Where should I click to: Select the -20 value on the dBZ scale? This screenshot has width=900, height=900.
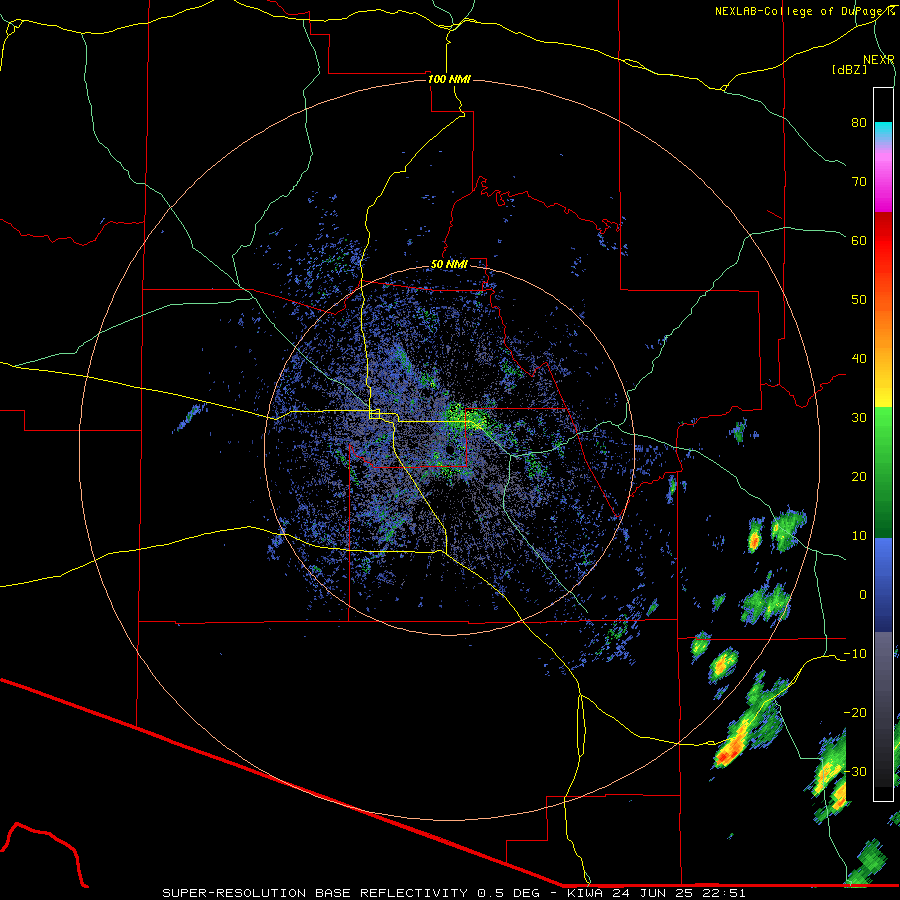point(855,712)
